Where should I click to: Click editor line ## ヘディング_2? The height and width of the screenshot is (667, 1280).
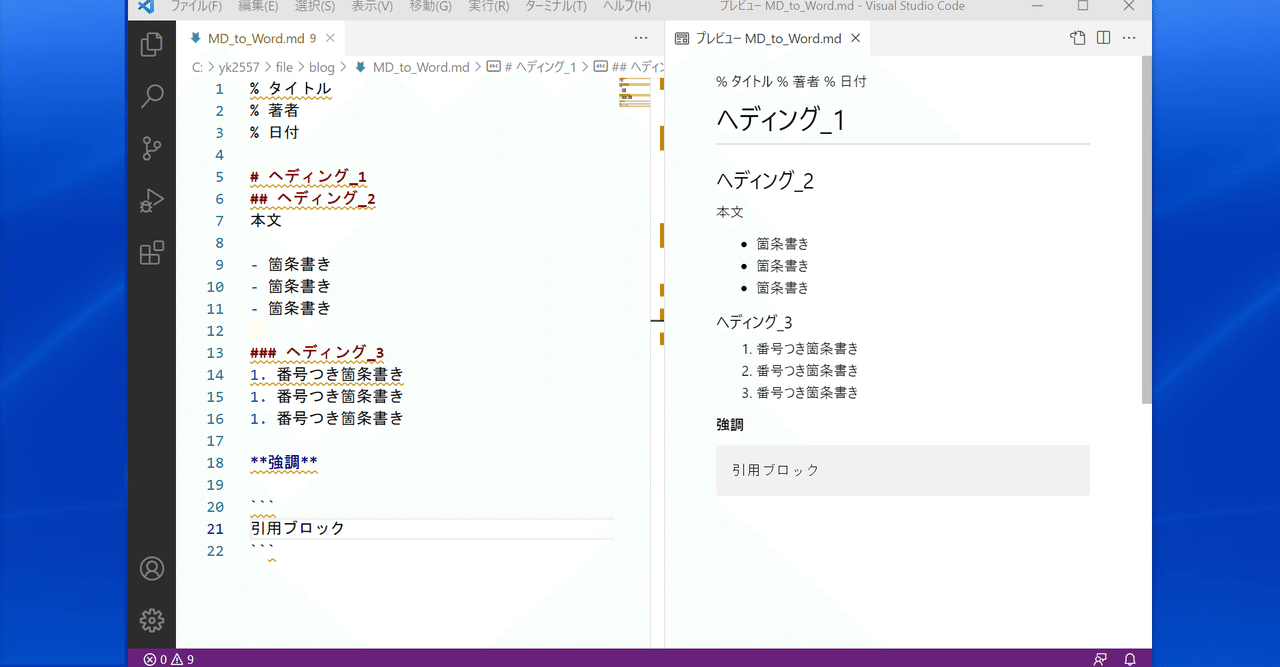[313, 199]
